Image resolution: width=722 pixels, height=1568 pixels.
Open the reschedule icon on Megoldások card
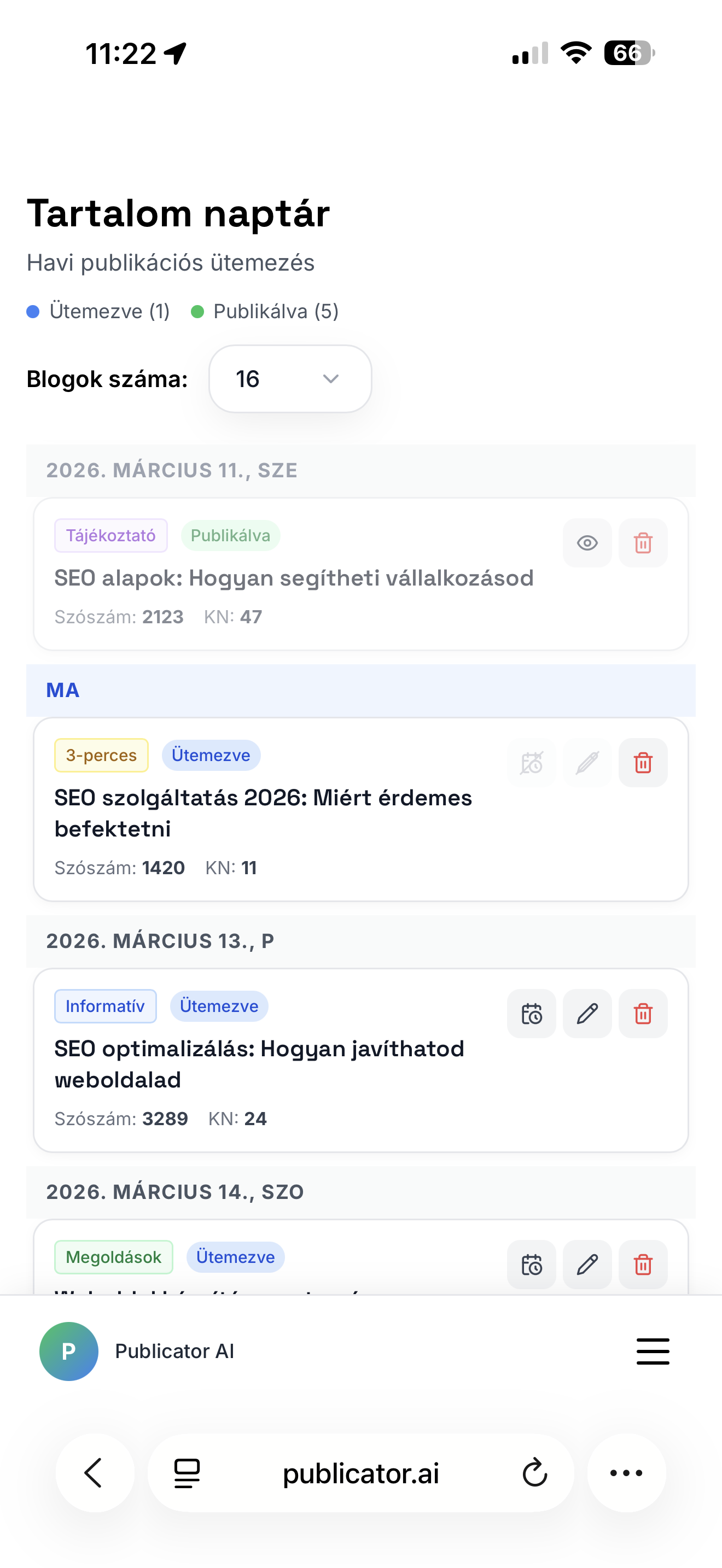531,1265
